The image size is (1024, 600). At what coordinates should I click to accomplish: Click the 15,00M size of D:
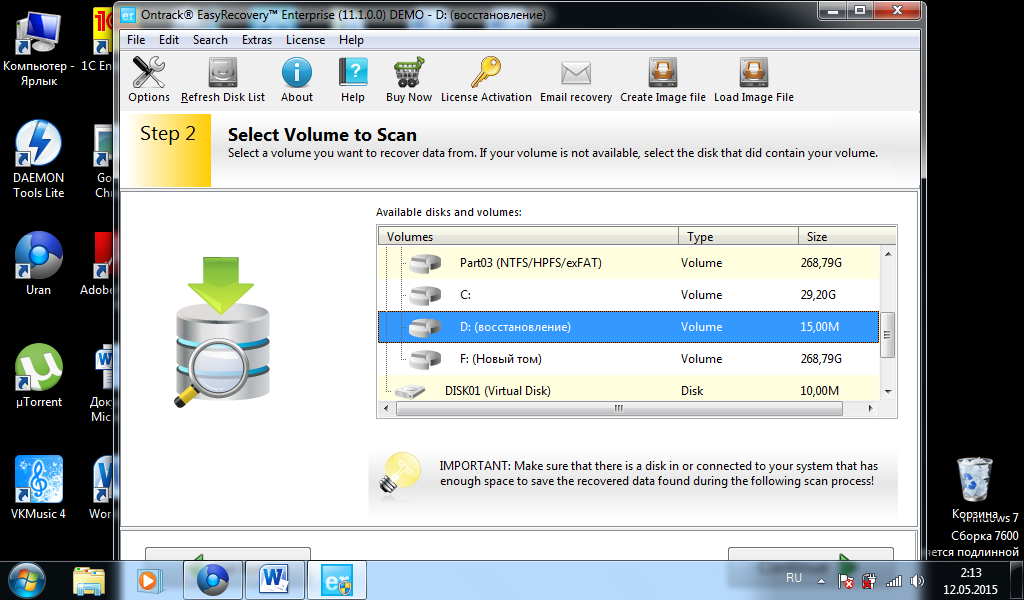point(820,327)
